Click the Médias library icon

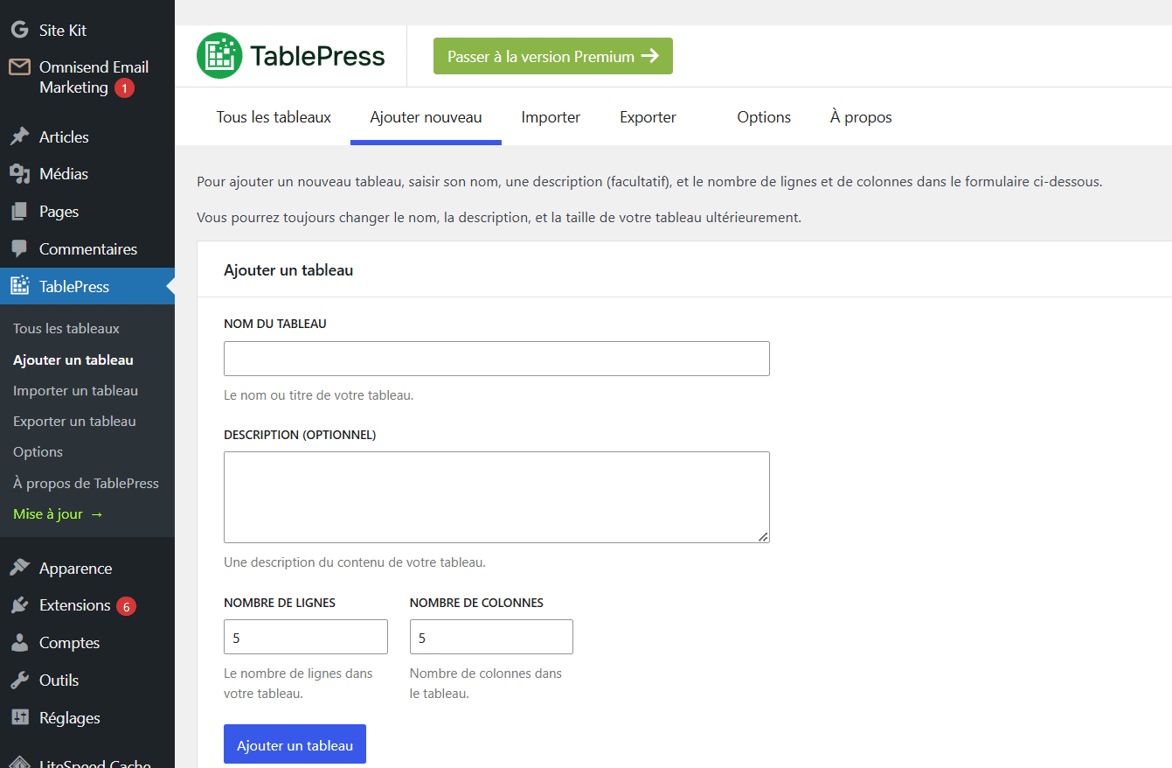point(19,173)
